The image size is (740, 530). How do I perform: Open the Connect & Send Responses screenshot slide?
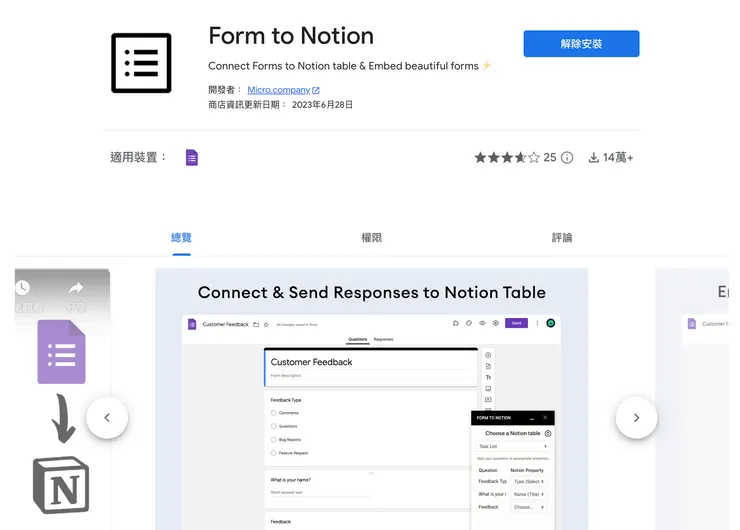click(371, 399)
